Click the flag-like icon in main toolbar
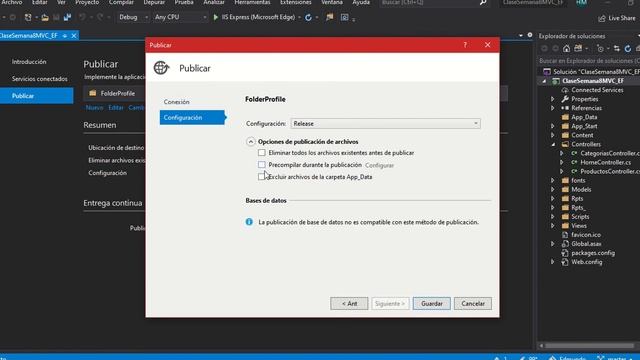The width and height of the screenshot is (640, 360). coord(329,17)
